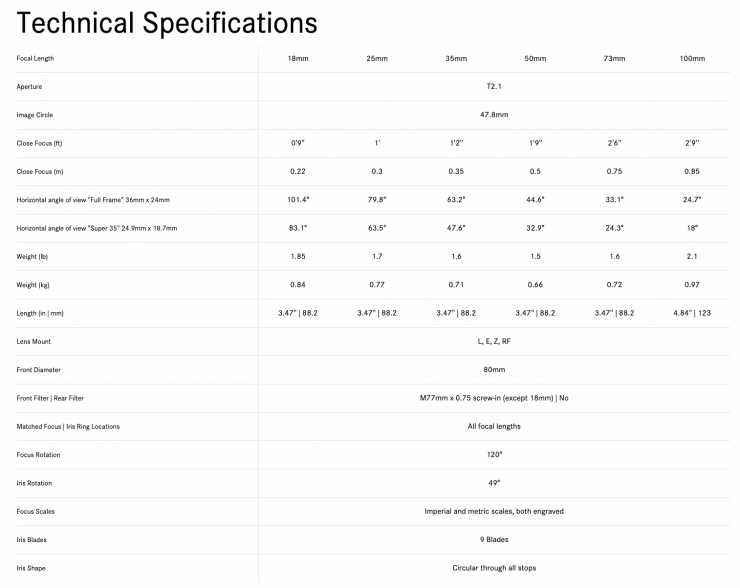This screenshot has height=588, width=740.
Task: Select the 47.8mm image circle value
Action: coord(494,115)
